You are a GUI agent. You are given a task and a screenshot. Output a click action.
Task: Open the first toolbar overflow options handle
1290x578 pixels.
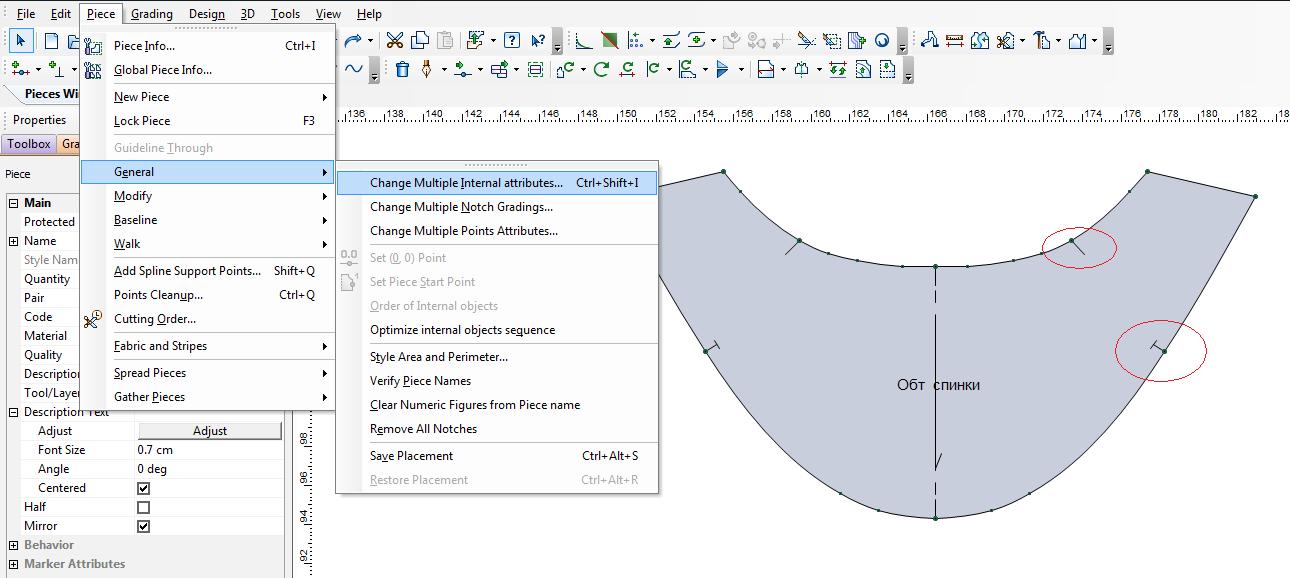tap(558, 41)
